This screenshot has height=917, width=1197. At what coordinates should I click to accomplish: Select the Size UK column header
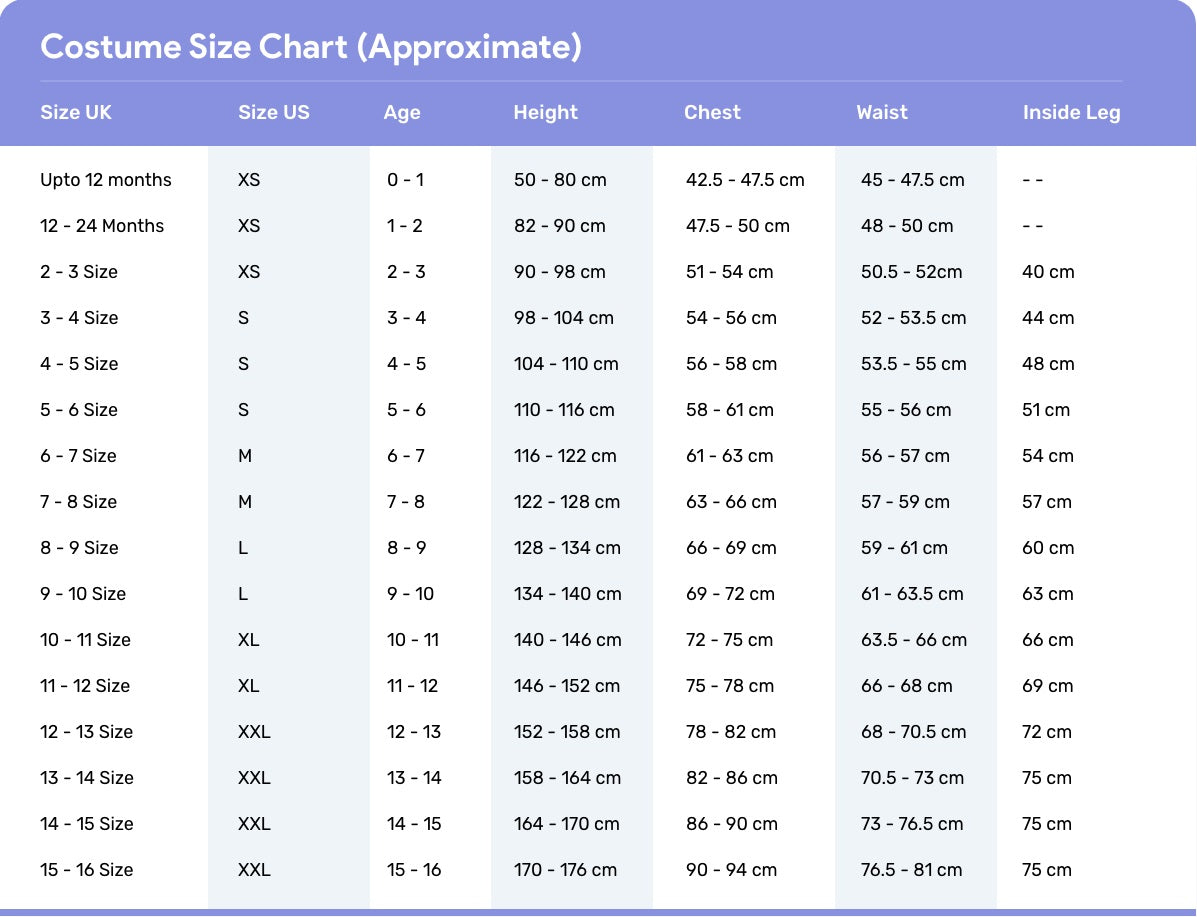pyautogui.click(x=76, y=113)
